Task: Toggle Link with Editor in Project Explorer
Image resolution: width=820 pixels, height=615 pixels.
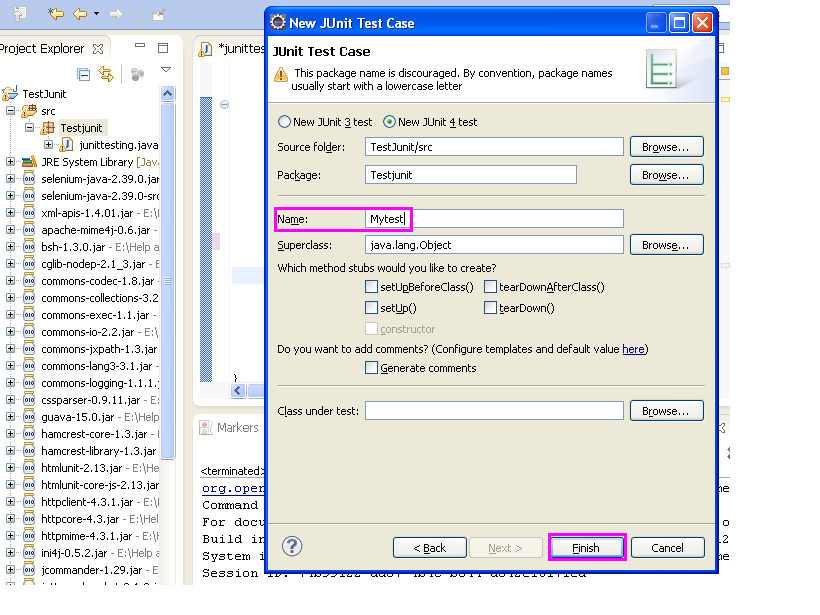Action: point(107,74)
